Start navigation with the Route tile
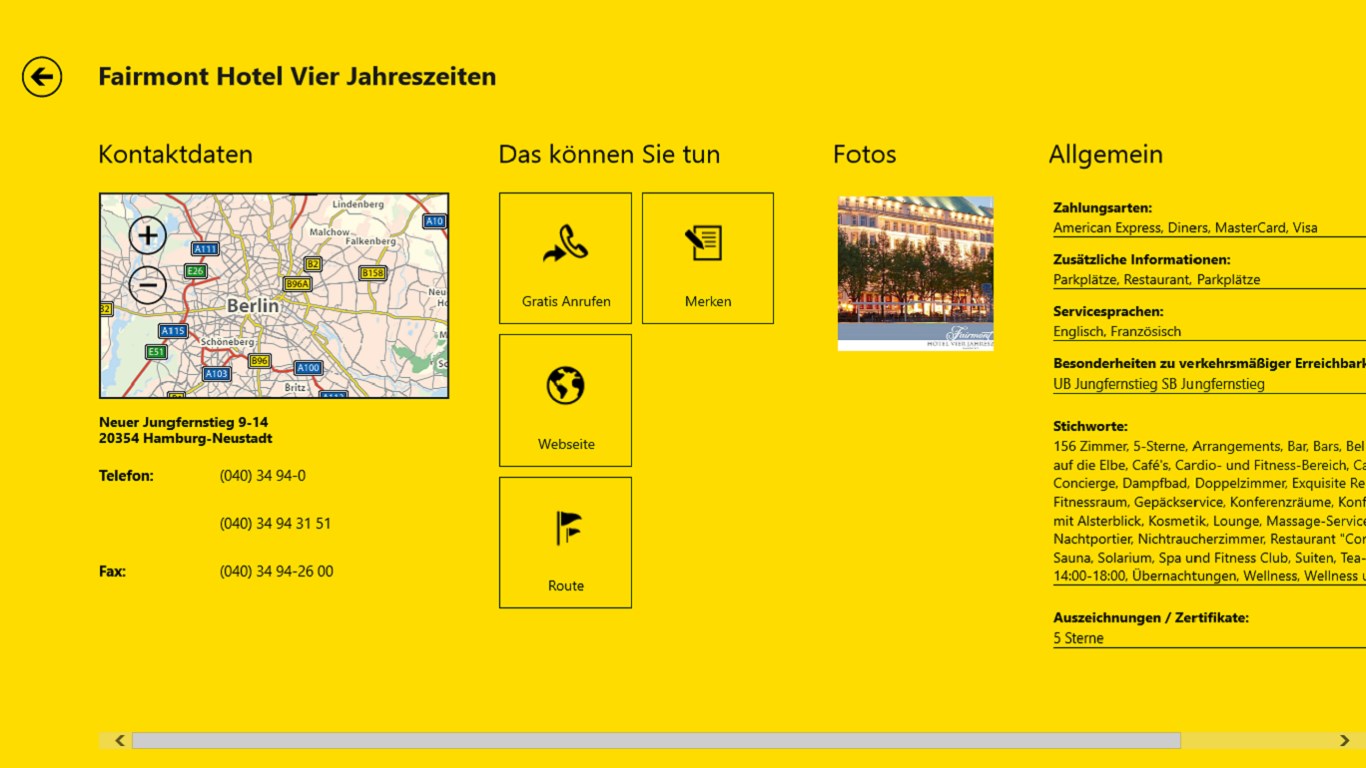1366x768 pixels. coord(566,542)
